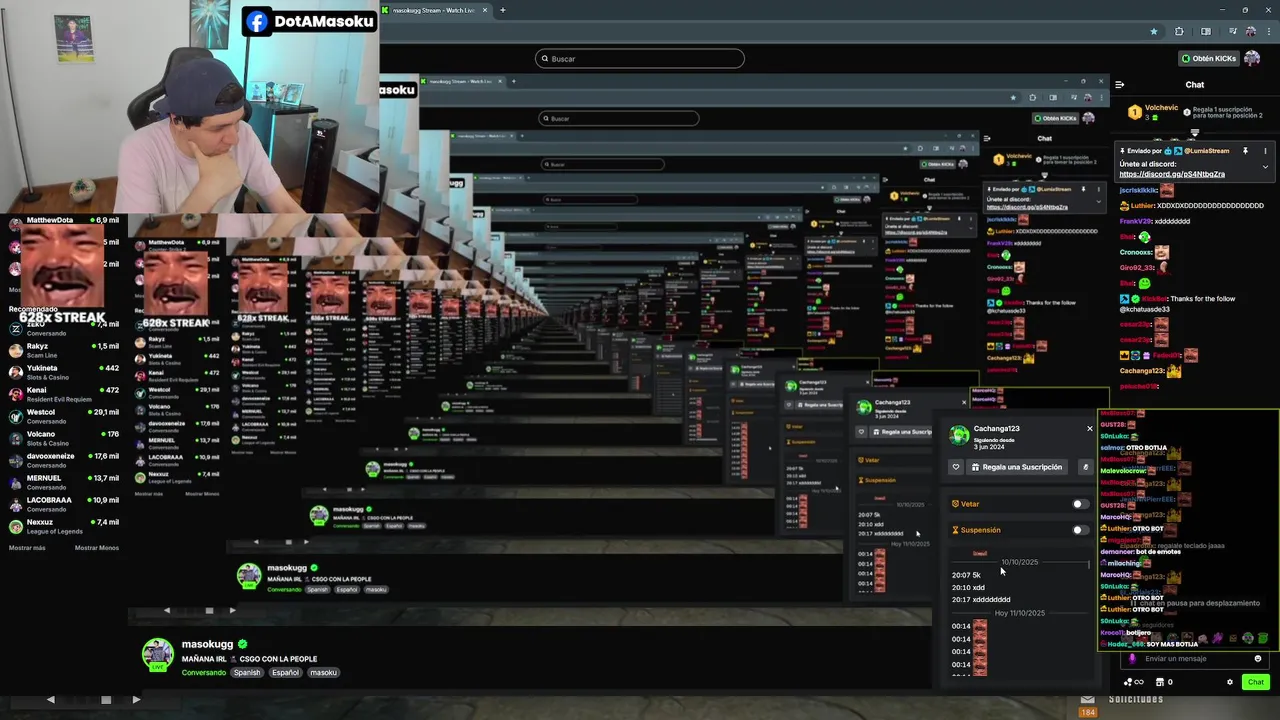The width and height of the screenshot is (1280, 720).
Task: Click the Buscar search field
Action: 640,59
